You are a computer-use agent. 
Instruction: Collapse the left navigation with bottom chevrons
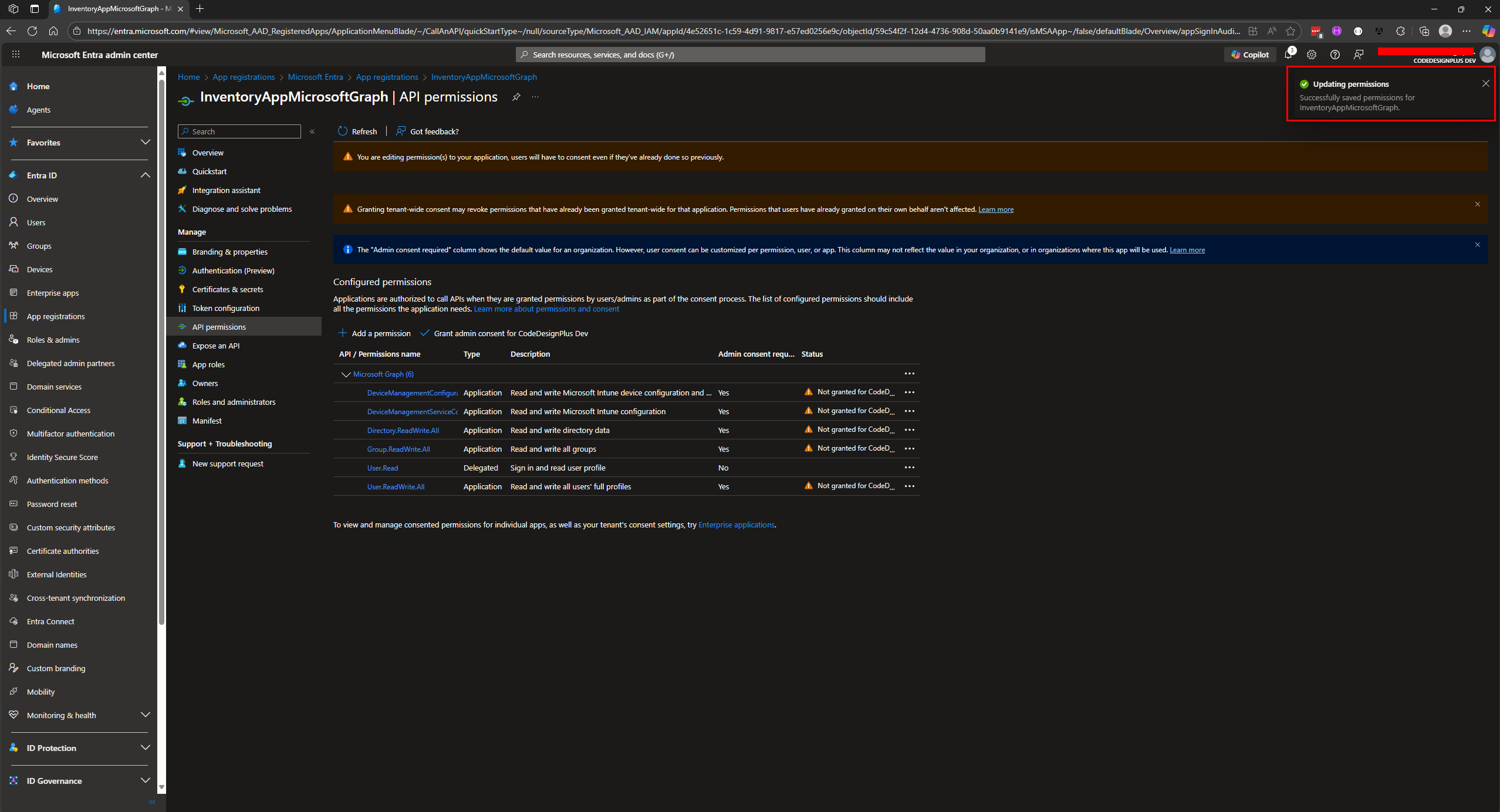pos(152,802)
